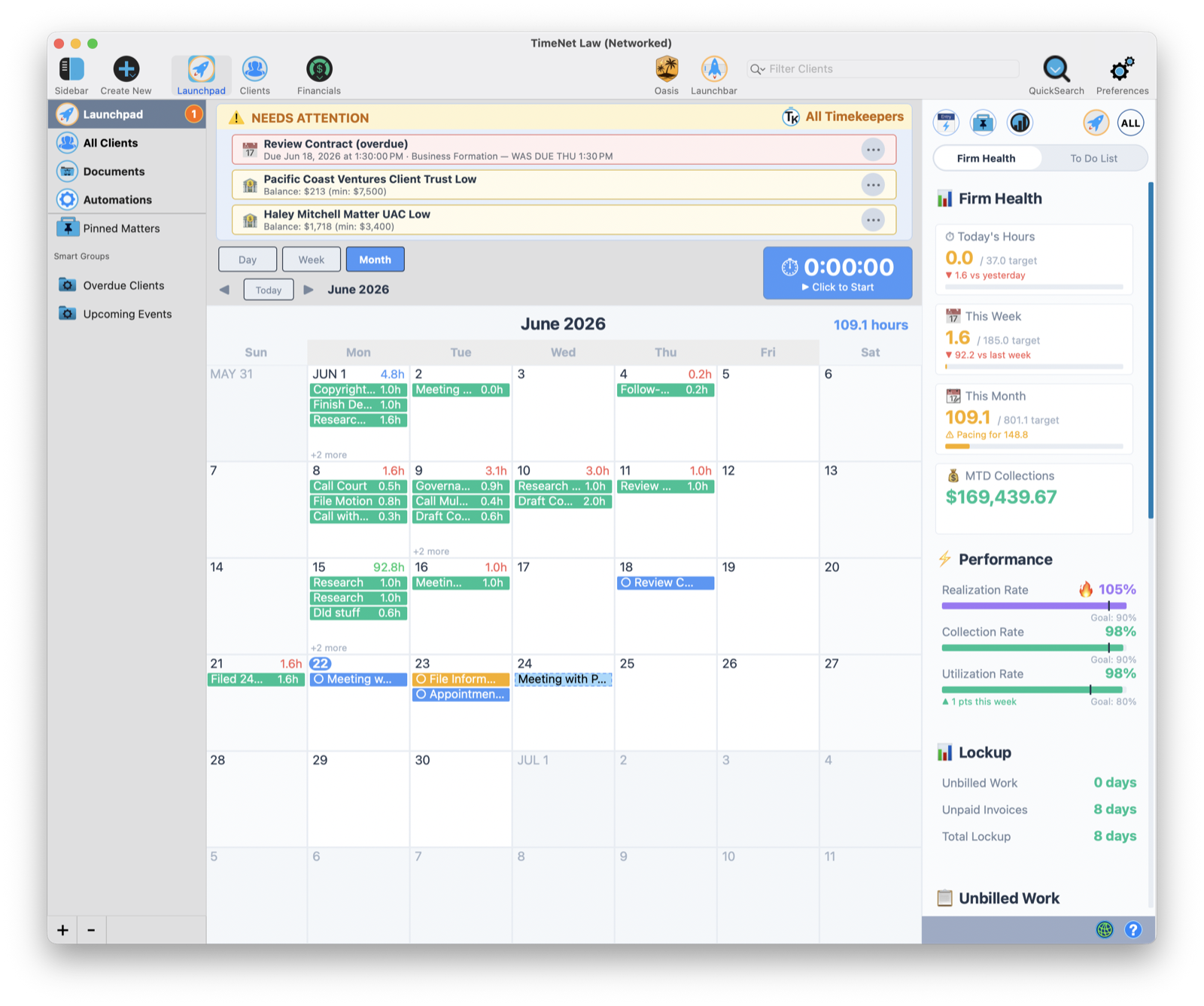
Task: Switch calendar to Week view
Action: 312,260
